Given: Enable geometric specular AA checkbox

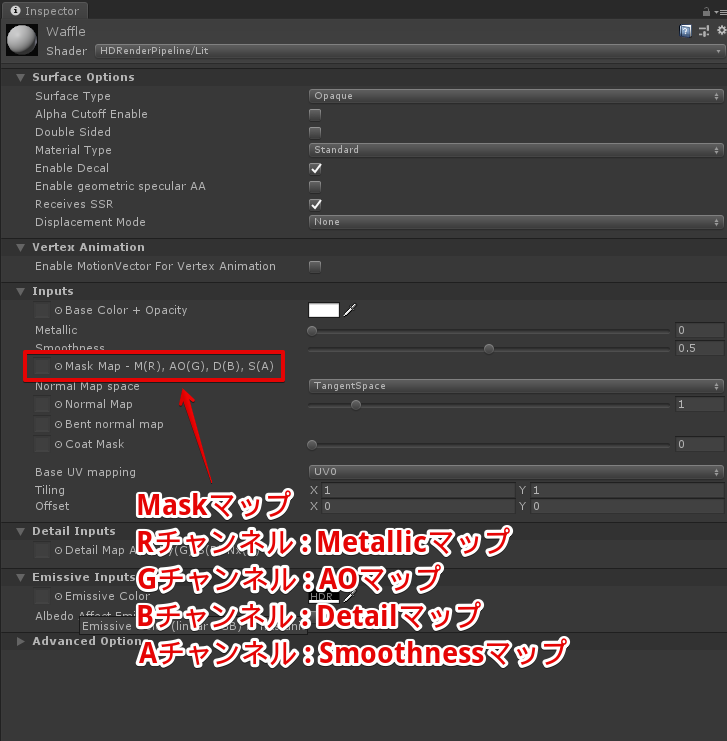Looking at the screenshot, I should [x=315, y=186].
